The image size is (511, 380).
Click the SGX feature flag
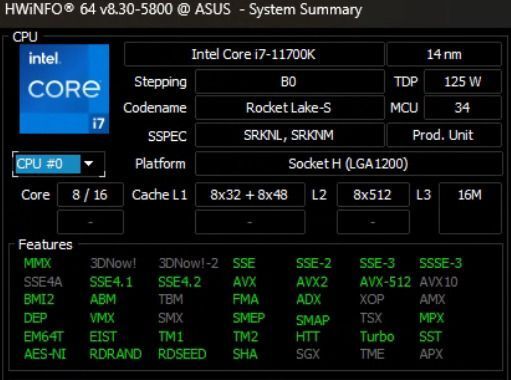(308, 354)
